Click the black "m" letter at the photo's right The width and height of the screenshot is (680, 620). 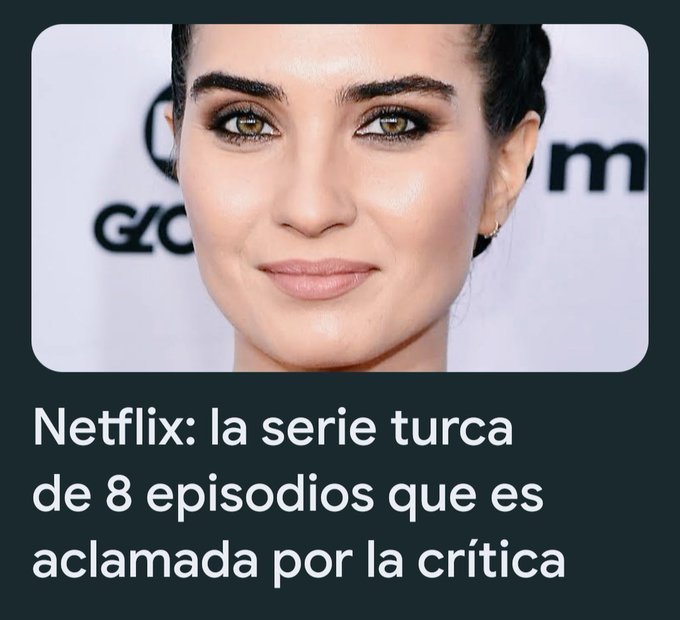tap(598, 166)
